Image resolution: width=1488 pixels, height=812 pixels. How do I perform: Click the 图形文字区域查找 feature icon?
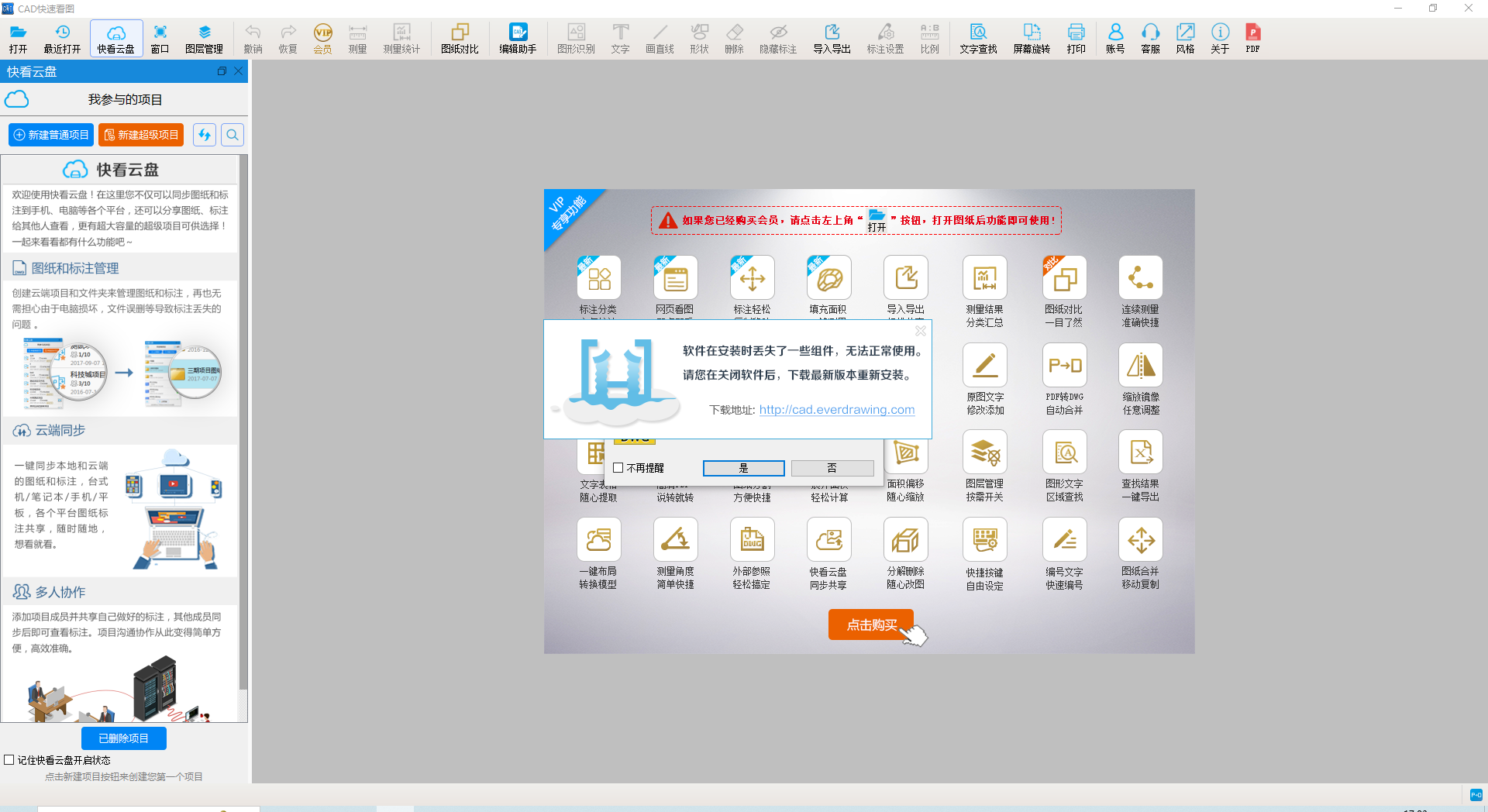pos(1064,452)
